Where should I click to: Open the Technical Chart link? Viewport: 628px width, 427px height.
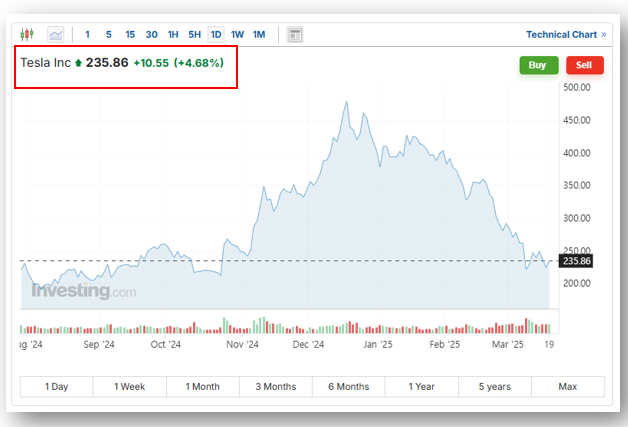point(562,35)
